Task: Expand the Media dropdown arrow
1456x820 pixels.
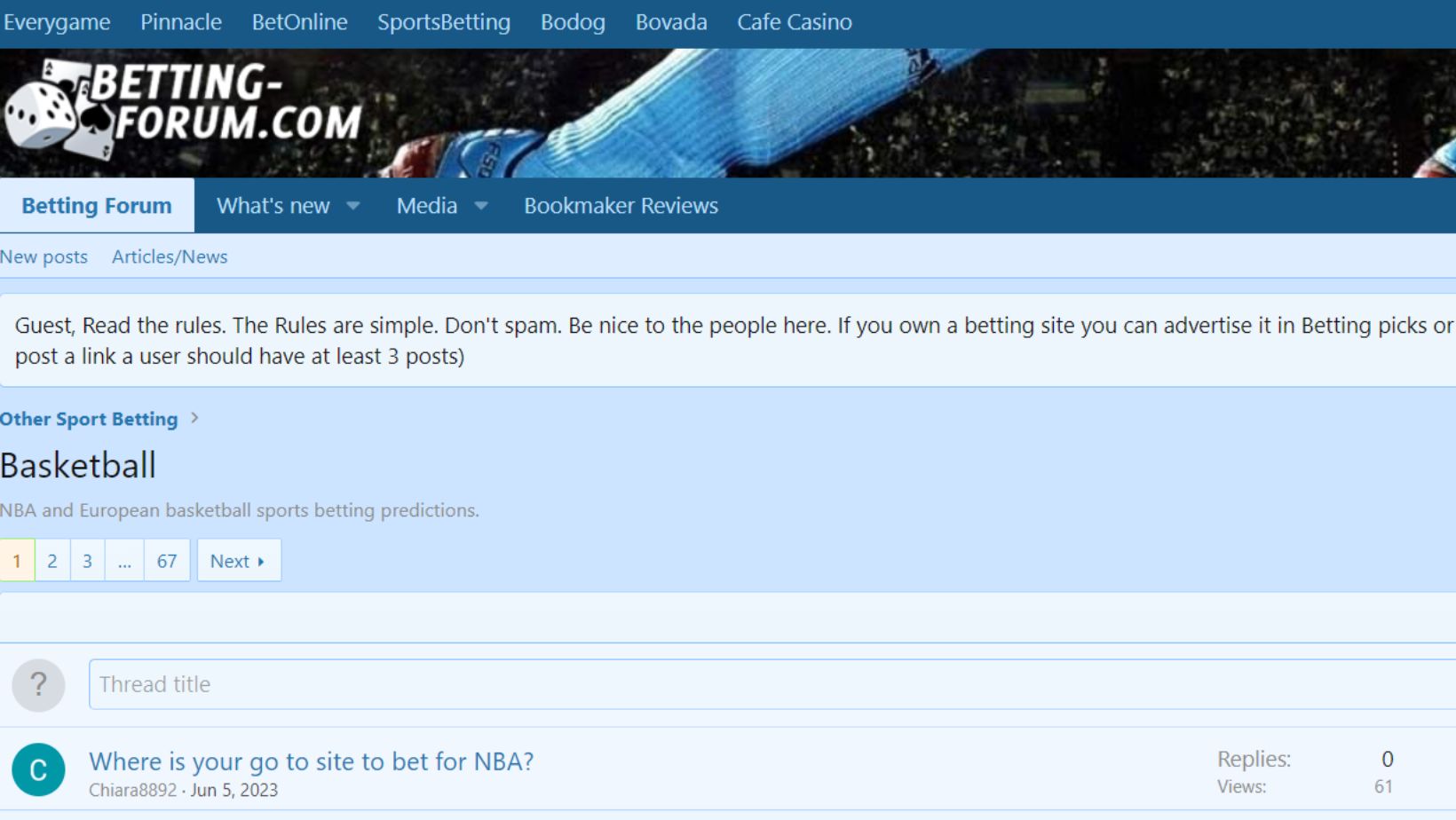Action: 481,206
